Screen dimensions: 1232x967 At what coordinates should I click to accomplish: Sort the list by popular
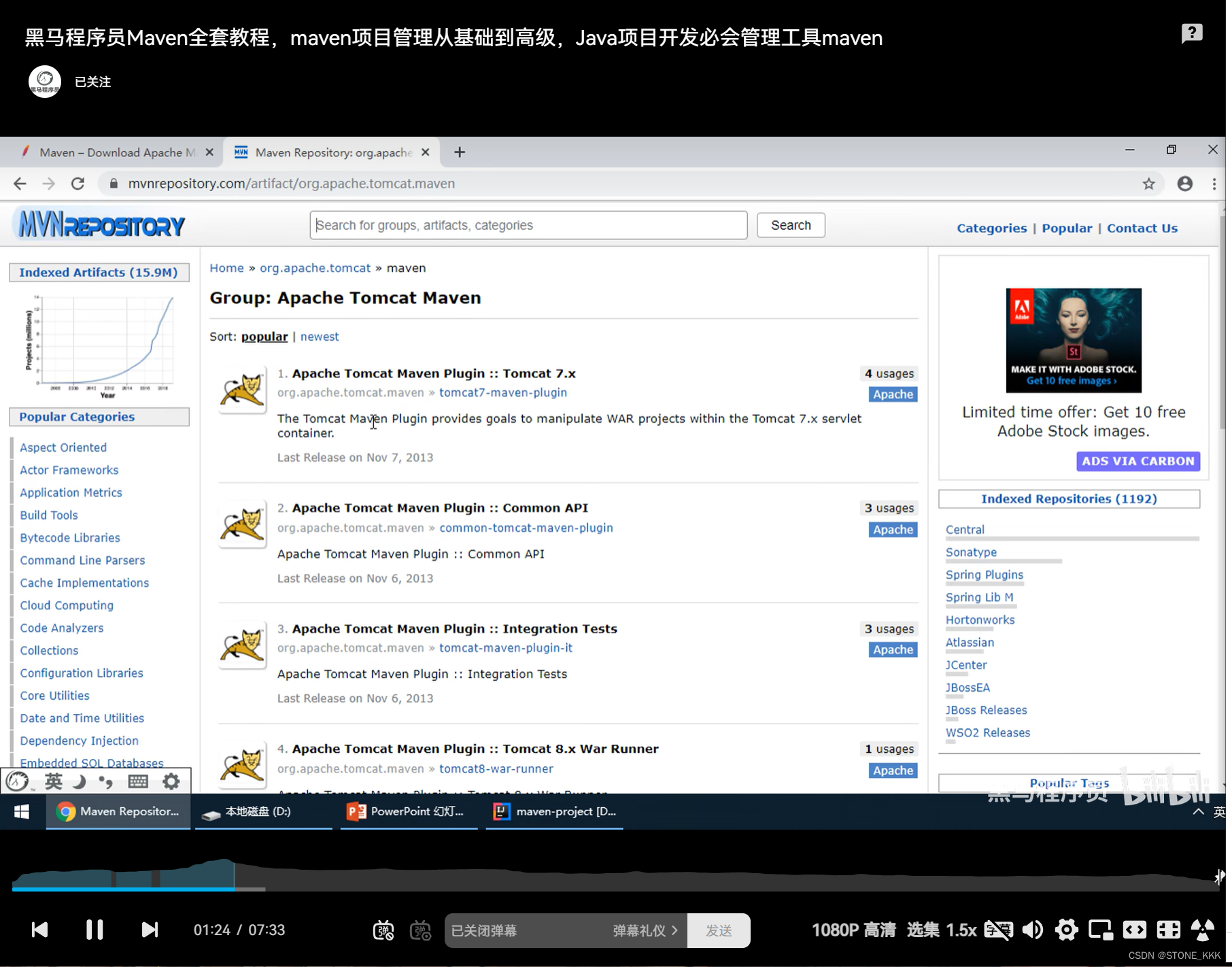pos(264,337)
